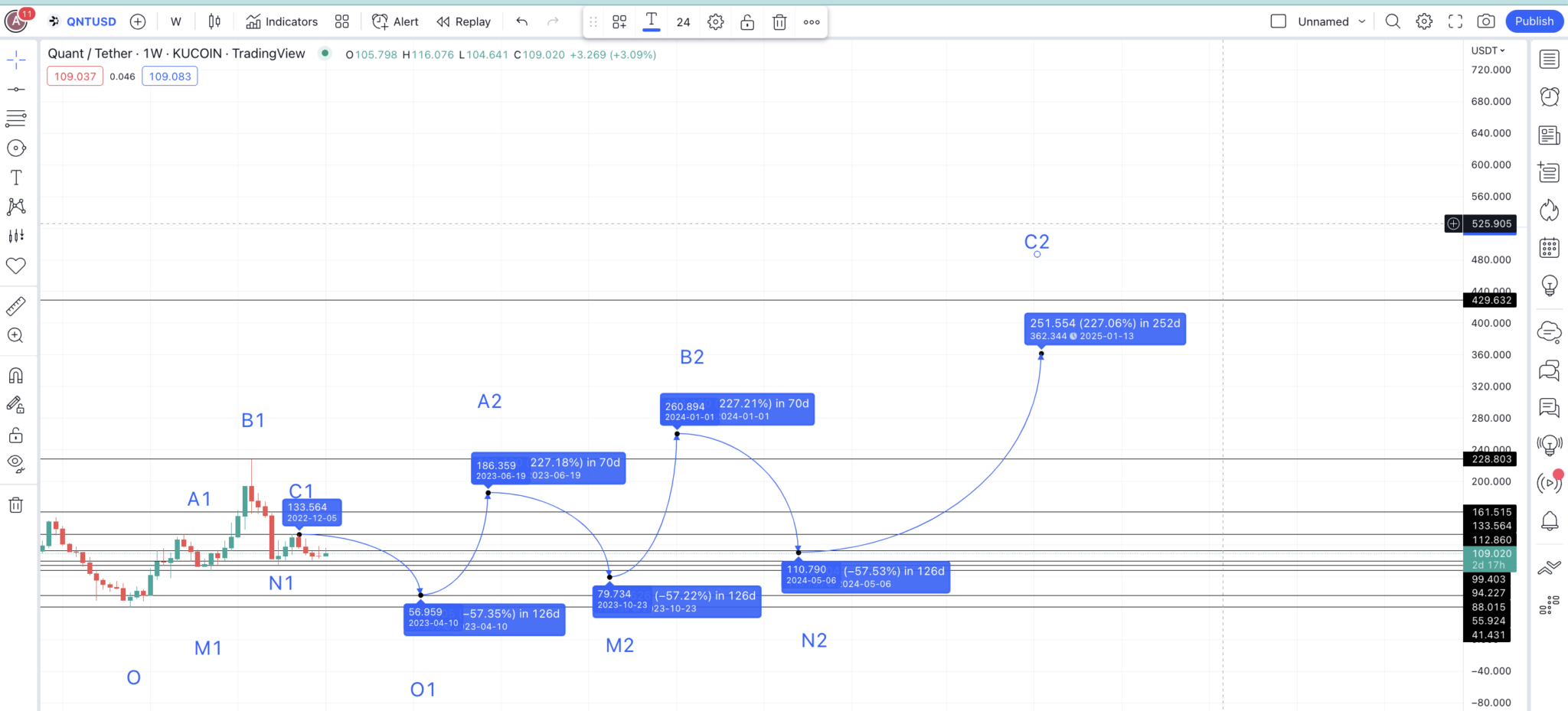
Task: Open the USDT currency dropdown
Action: pos(1488,51)
